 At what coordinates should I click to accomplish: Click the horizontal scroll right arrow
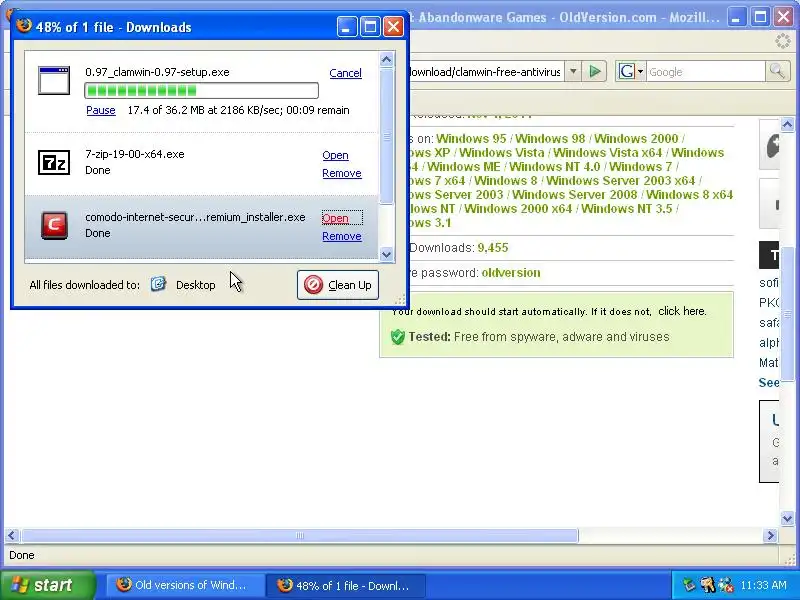pyautogui.click(x=771, y=535)
